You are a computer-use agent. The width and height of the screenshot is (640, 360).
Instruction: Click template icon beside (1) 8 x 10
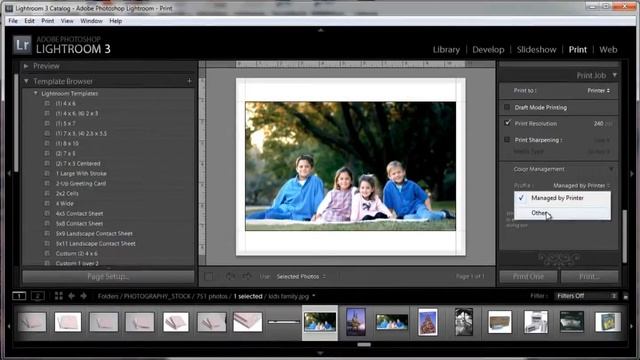pyautogui.click(x=47, y=143)
